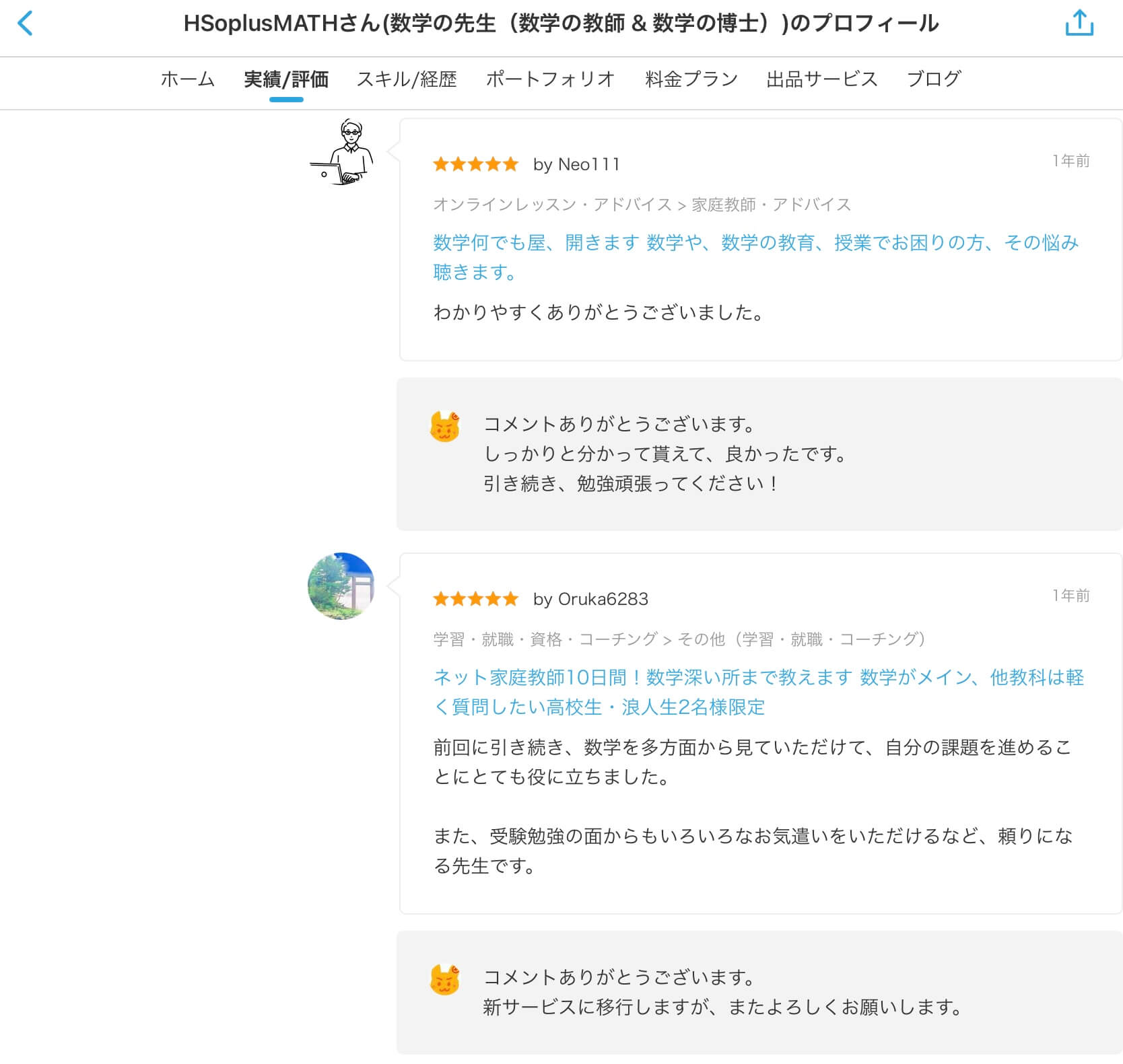
Task: Click five-star rating on Oruka6283 review
Action: pyautogui.click(x=475, y=599)
